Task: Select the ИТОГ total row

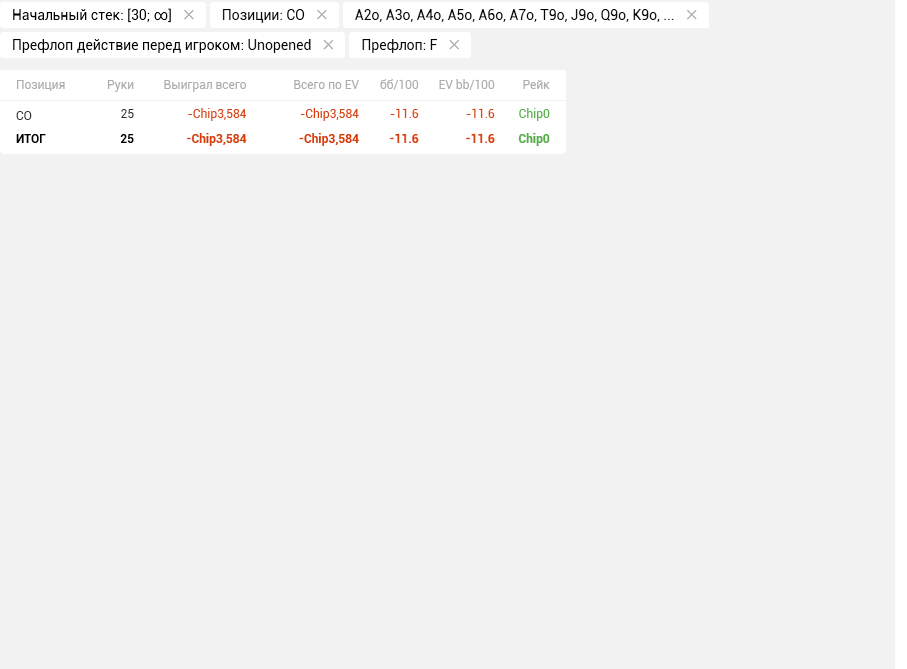Action: tap(283, 139)
